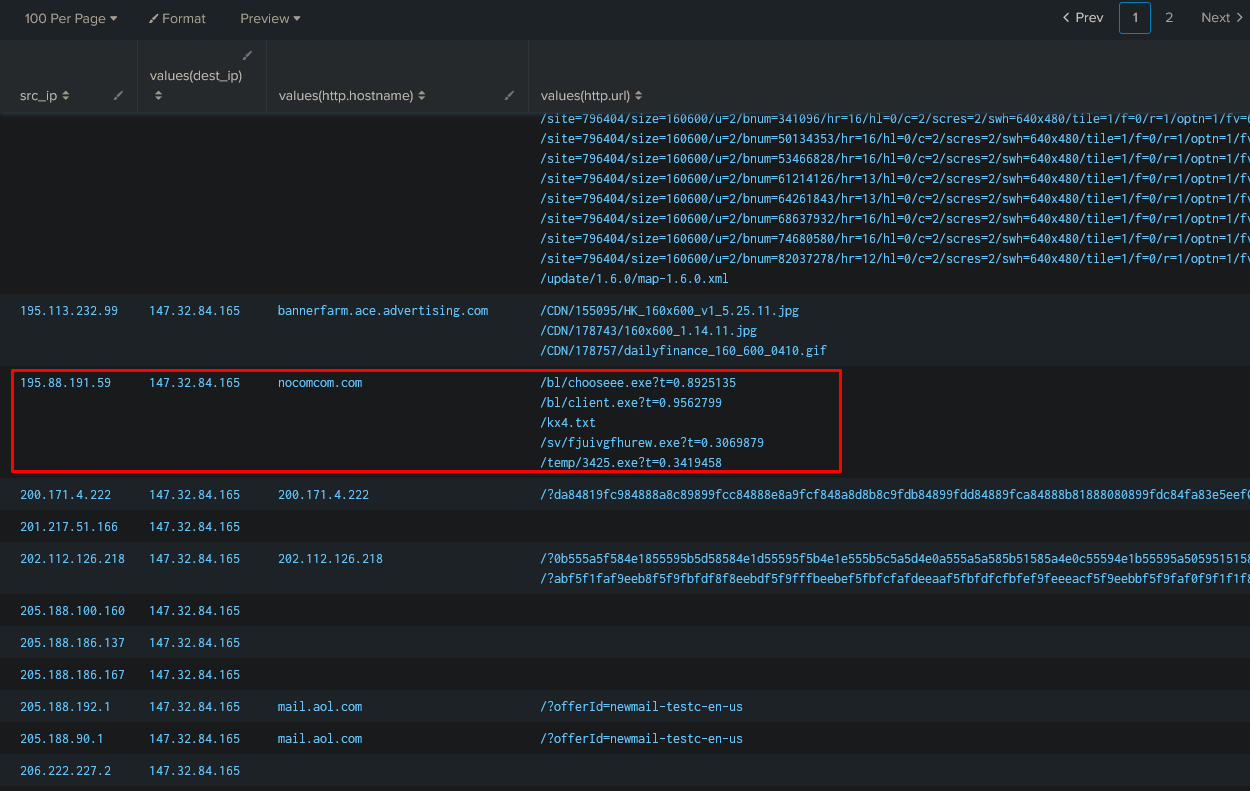The height and width of the screenshot is (791, 1250).
Task: Open the Format options menu
Action: 177,18
